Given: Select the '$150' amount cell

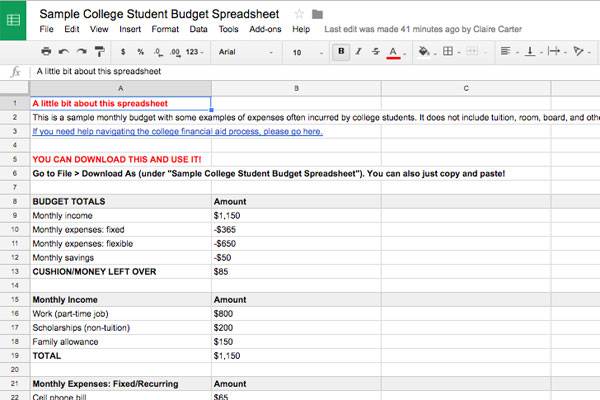Looking at the screenshot, I should click(x=296, y=341).
